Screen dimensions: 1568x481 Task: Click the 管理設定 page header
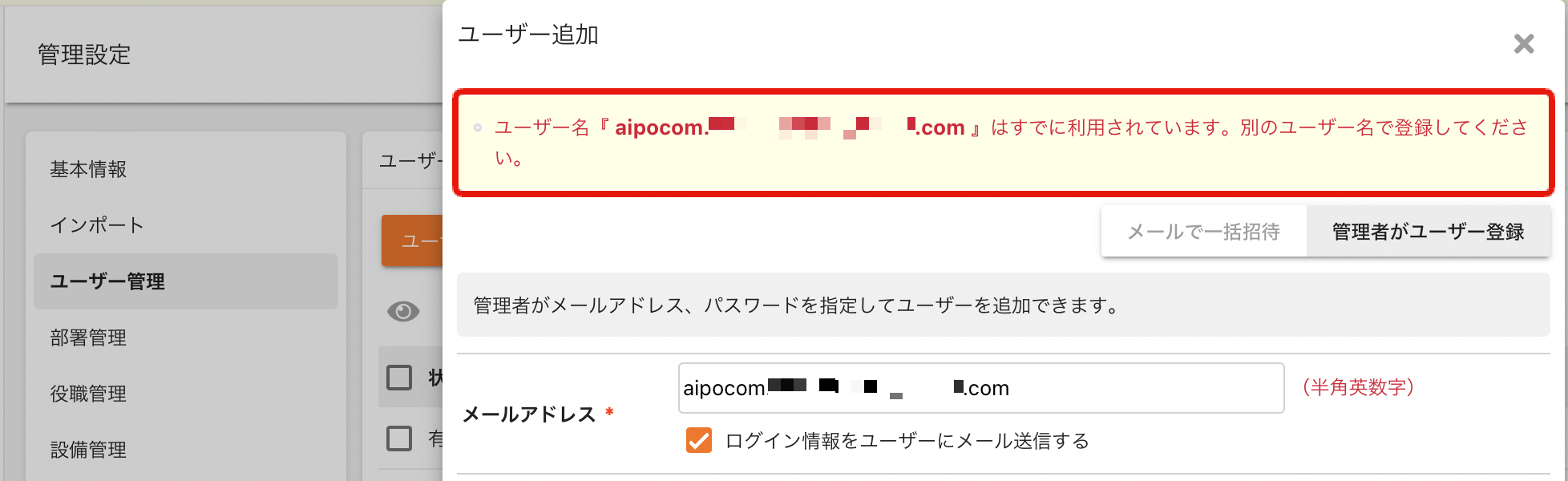coord(84,55)
